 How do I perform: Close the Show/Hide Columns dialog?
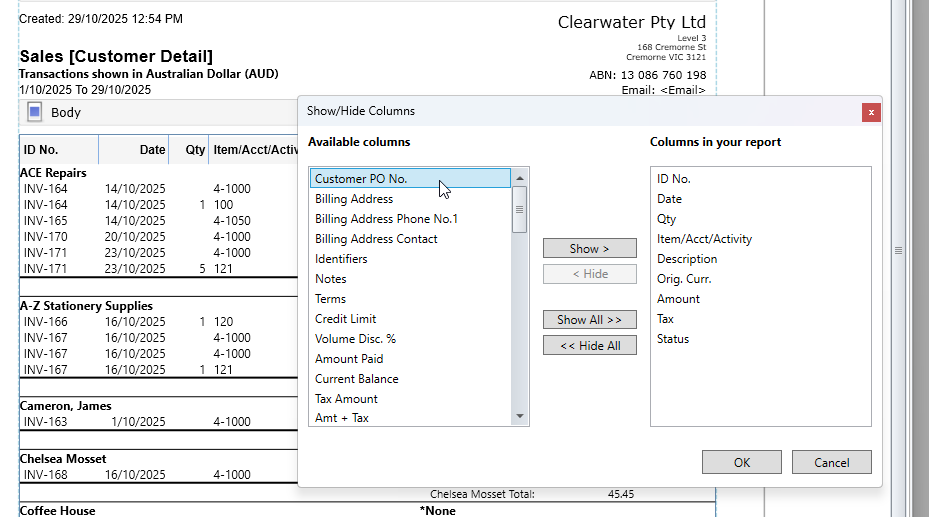point(871,112)
